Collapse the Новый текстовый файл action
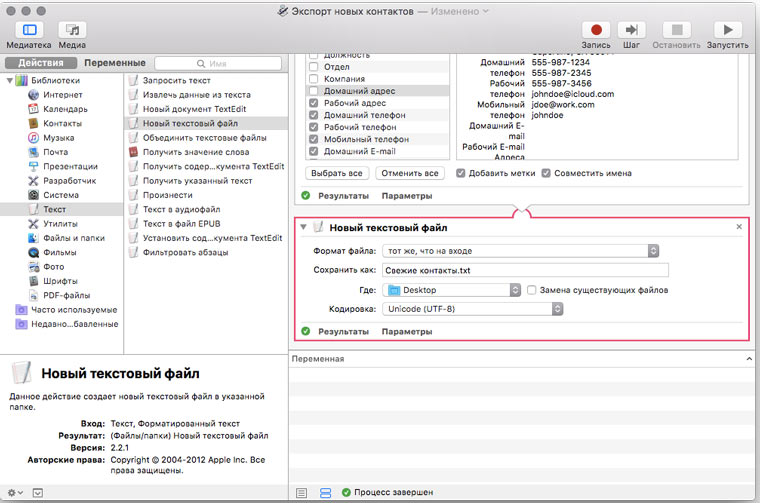760x503 pixels. click(303, 227)
